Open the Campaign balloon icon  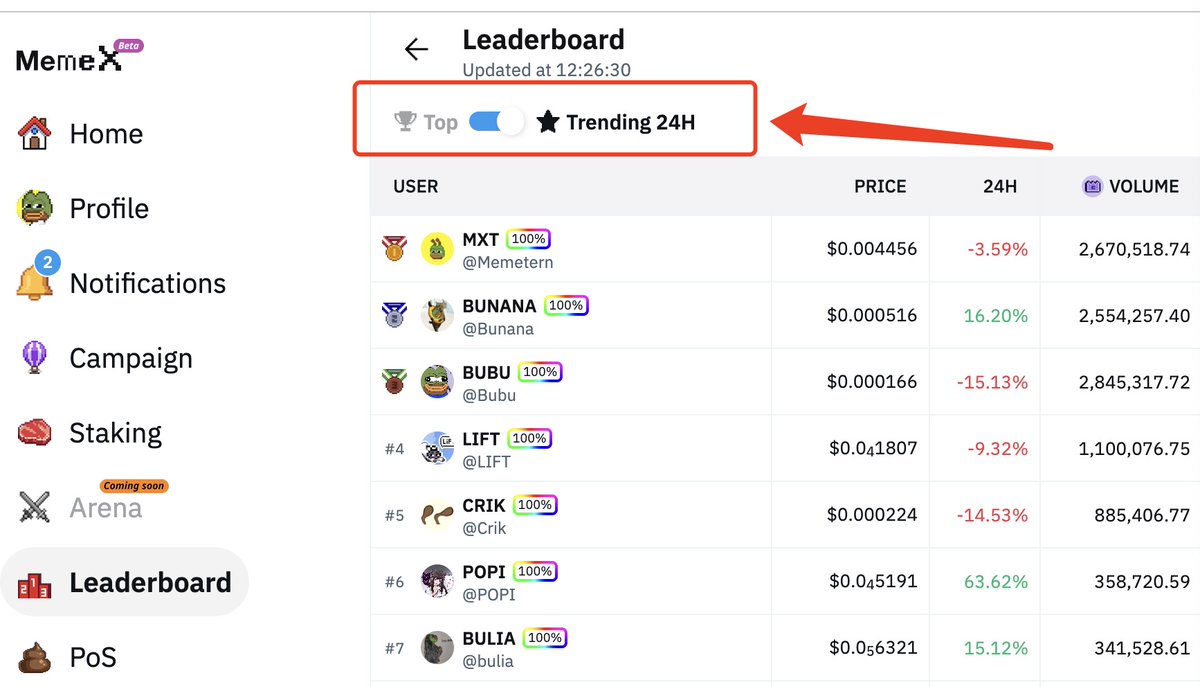(x=35, y=357)
